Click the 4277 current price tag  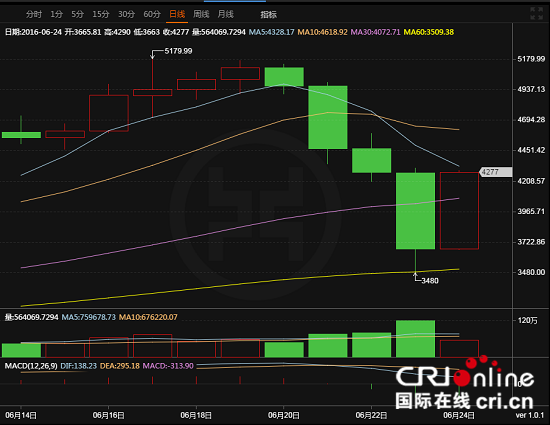tap(496, 172)
